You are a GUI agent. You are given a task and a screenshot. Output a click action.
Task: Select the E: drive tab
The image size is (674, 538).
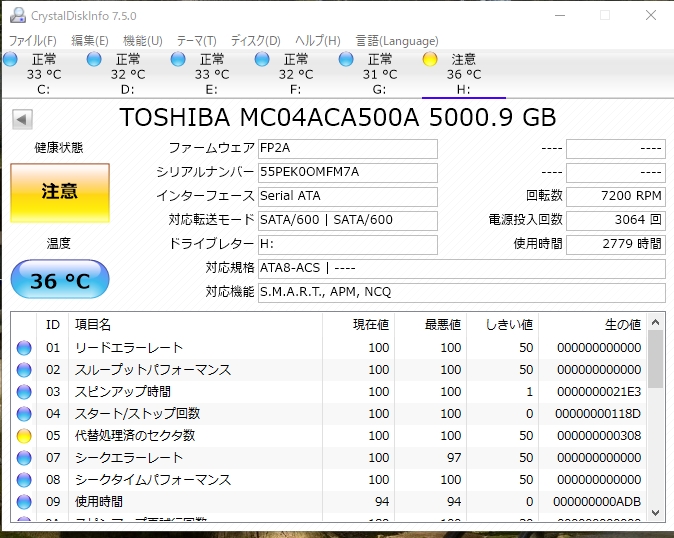(211, 74)
